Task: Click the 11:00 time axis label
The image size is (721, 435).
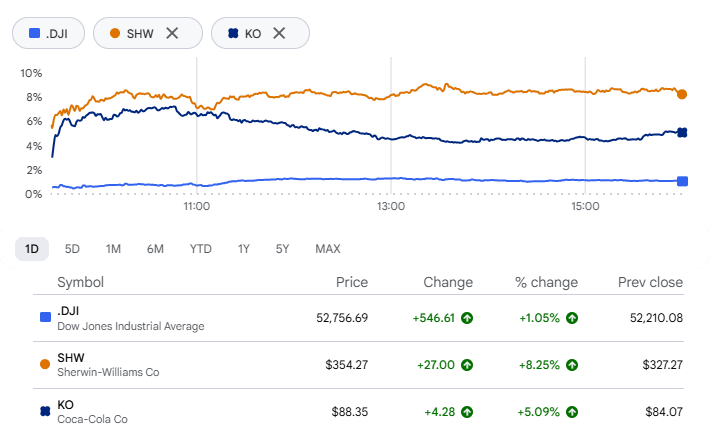Action: (197, 206)
